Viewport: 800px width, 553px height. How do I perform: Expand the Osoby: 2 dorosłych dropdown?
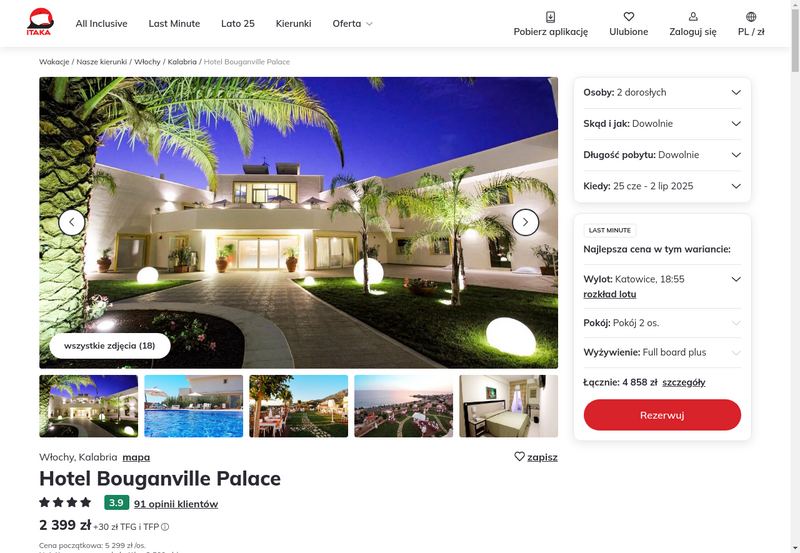(x=662, y=92)
